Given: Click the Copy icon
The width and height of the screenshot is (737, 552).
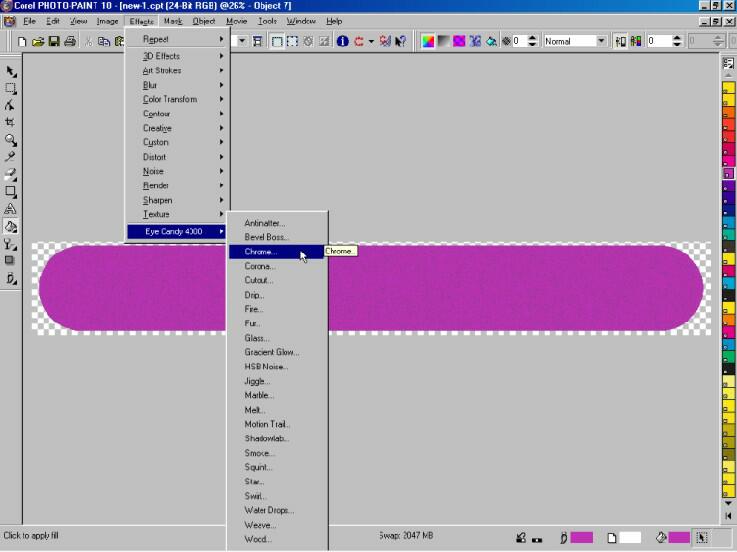Looking at the screenshot, I should 104,41.
